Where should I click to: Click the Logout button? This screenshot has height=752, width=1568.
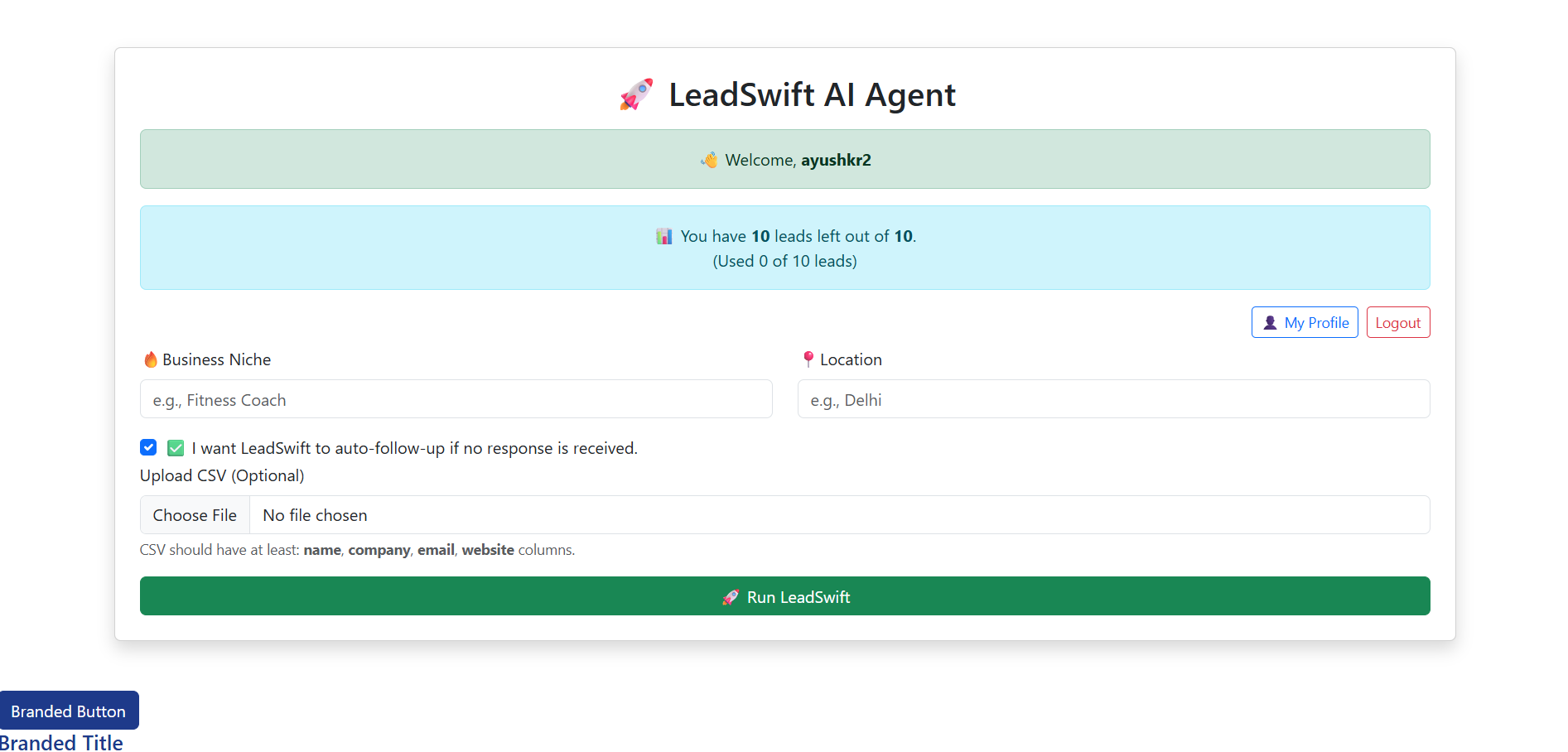1398,322
